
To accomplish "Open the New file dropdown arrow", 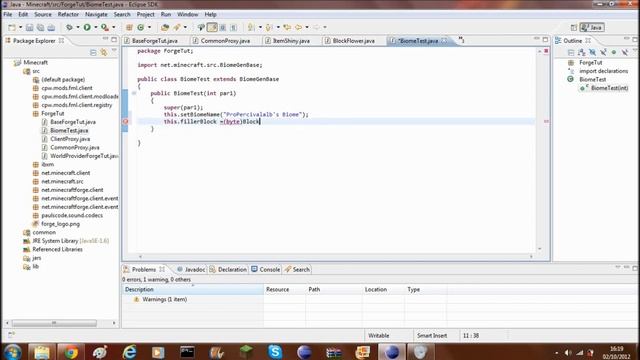I will (x=20, y=27).
